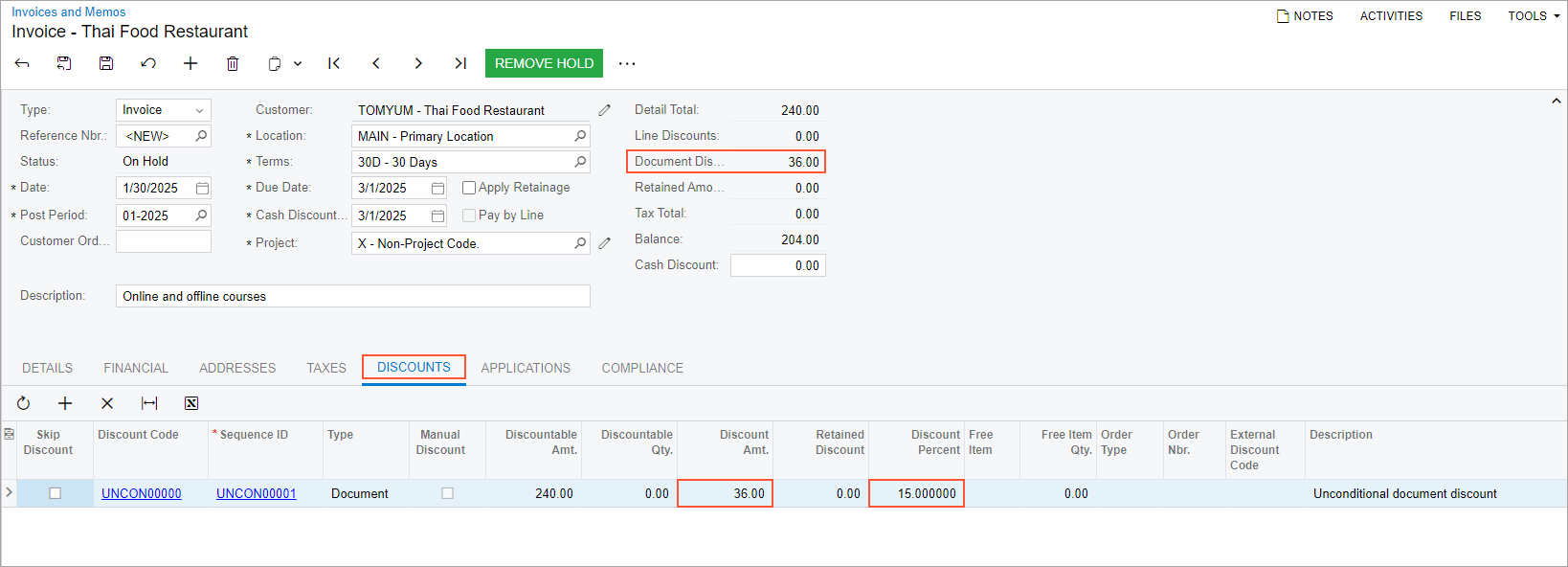The image size is (1568, 567).
Task: Click into the Description input field
Action: coord(352,296)
